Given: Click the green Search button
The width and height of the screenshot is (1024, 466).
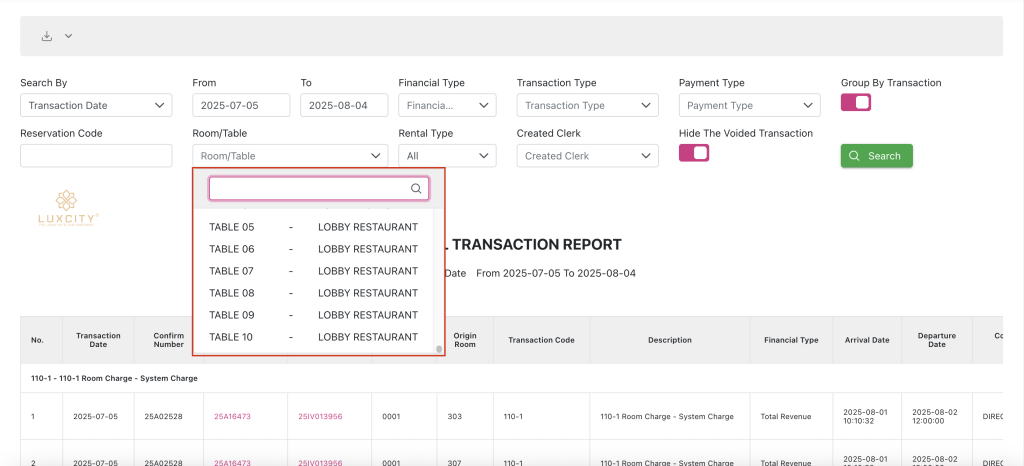Looking at the screenshot, I should pyautogui.click(x=876, y=156).
